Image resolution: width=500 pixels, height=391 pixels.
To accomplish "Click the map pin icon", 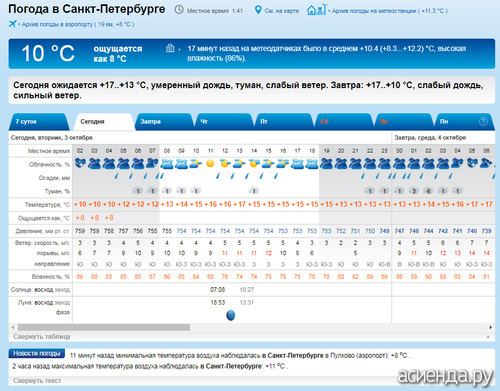I will [x=258, y=10].
